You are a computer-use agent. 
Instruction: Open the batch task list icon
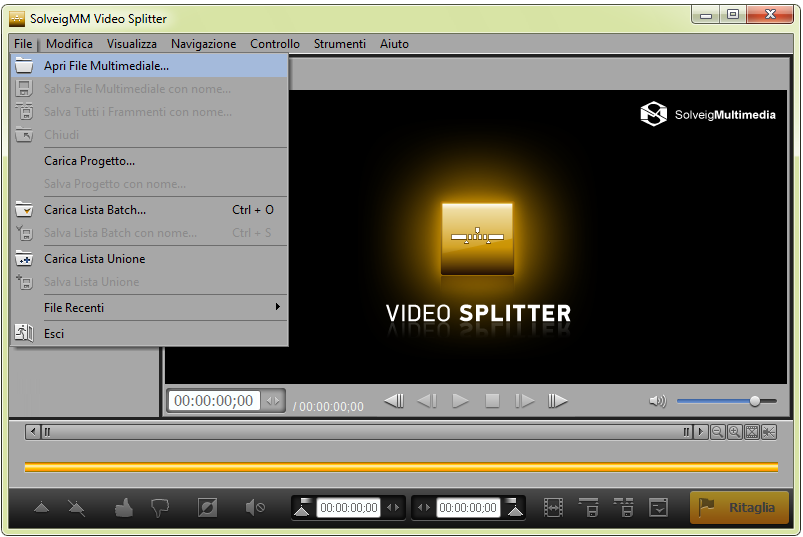coord(658,508)
